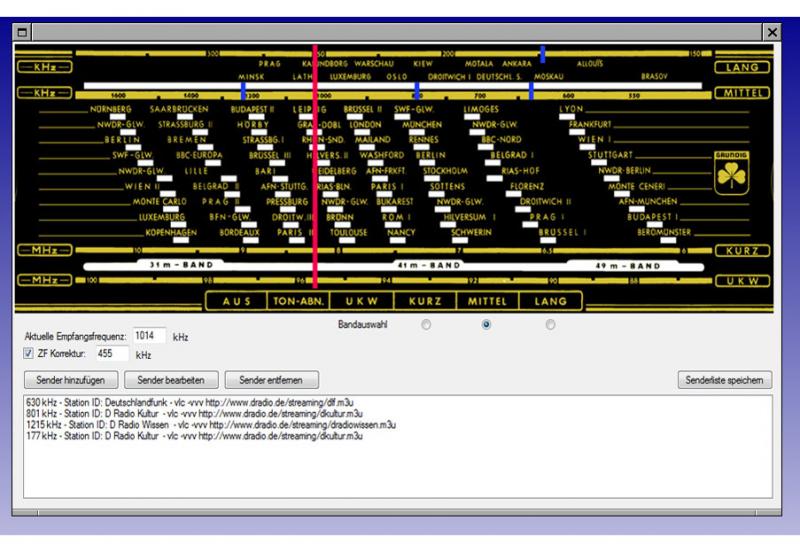Click the red tuning needle on the dial
This screenshot has width=800, height=552.
click(x=316, y=170)
